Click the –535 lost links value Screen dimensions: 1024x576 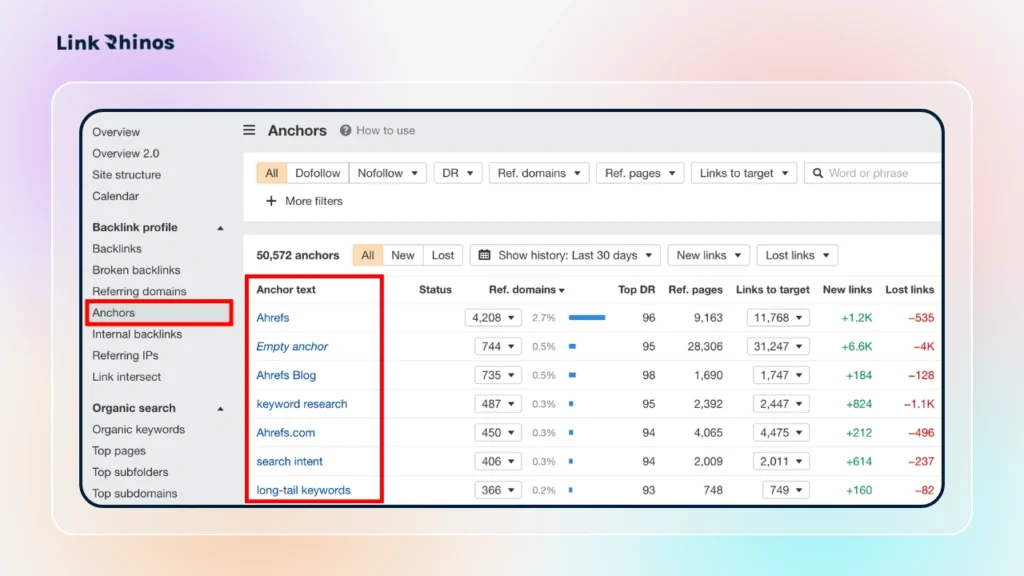921,318
